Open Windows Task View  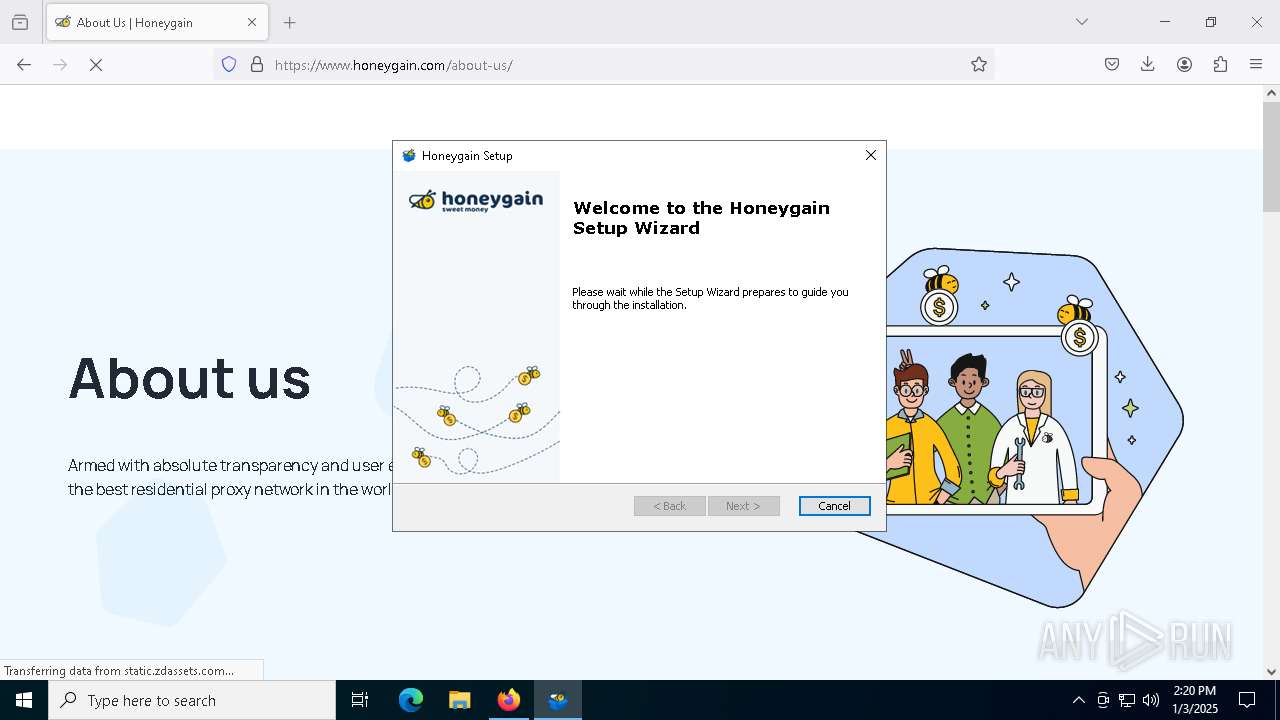tap(360, 700)
